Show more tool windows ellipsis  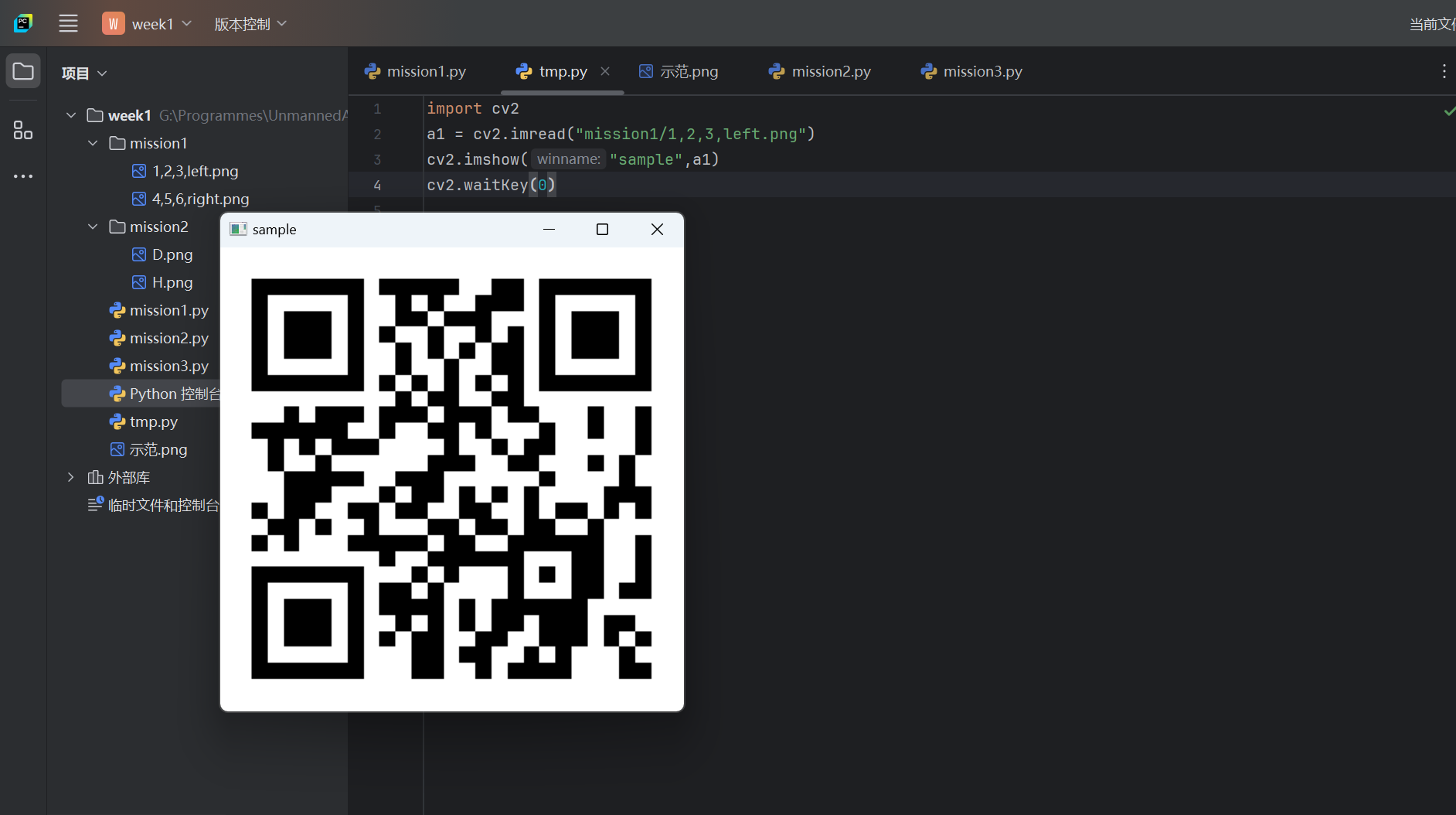pyautogui.click(x=23, y=176)
